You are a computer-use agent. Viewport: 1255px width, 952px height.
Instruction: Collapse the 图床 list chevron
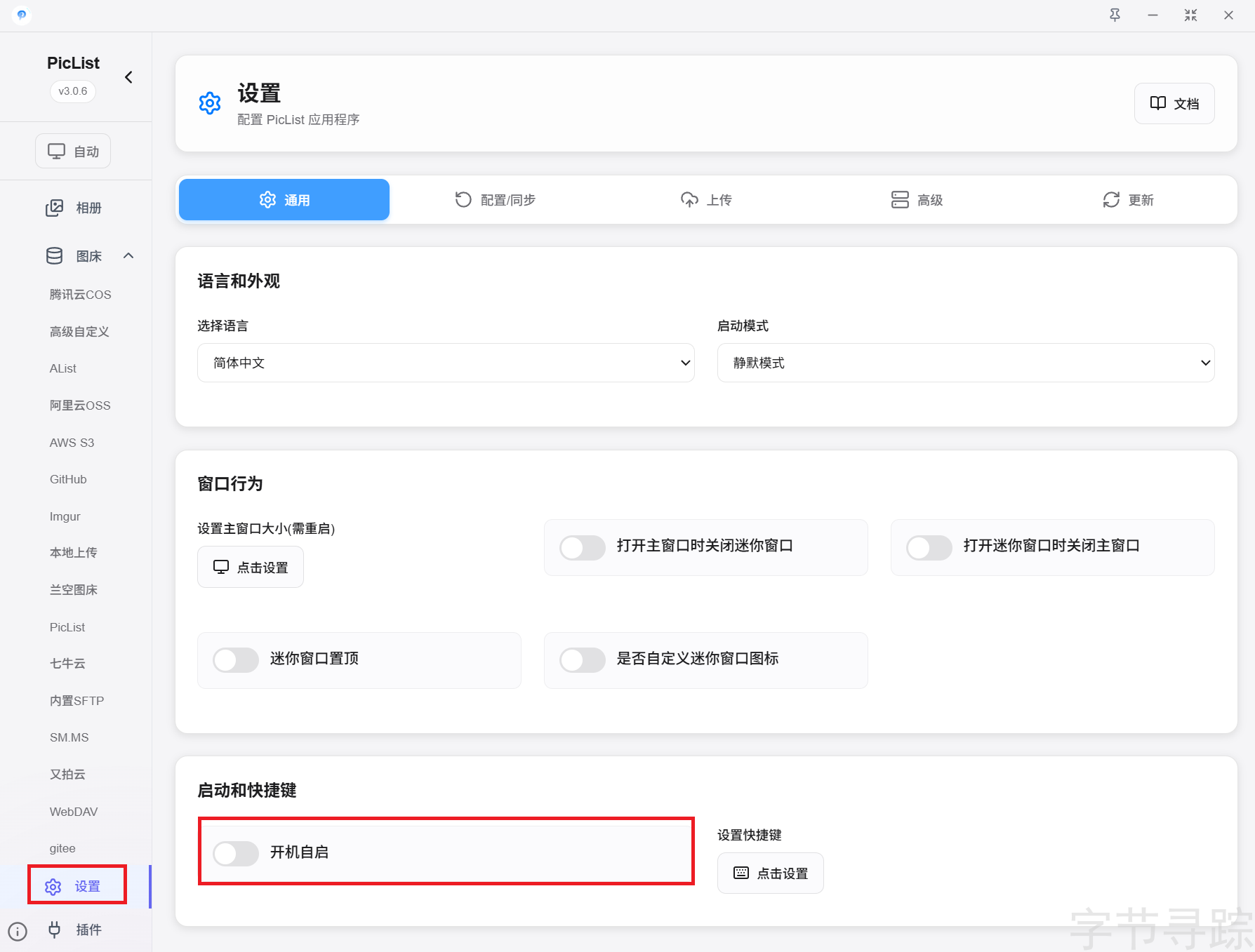pyautogui.click(x=128, y=256)
